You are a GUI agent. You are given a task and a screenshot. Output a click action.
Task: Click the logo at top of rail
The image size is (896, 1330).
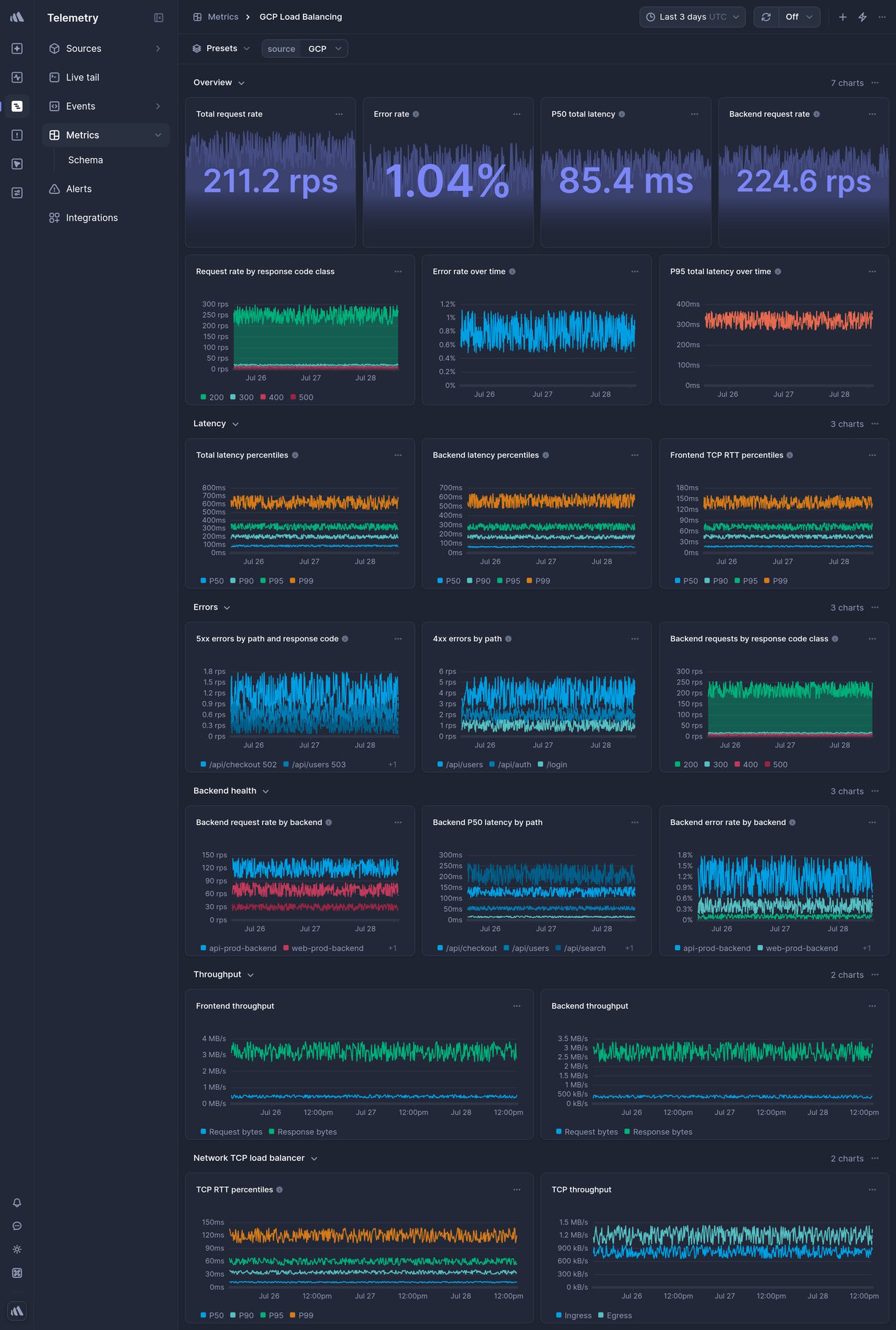[17, 17]
